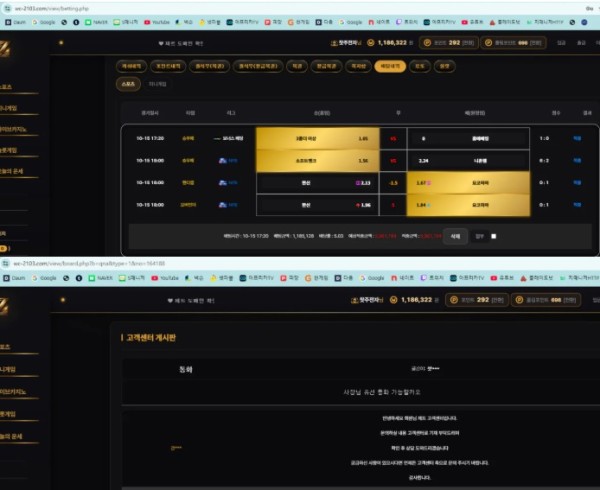Open the Daum bookmark in the lower browser

tap(15, 278)
